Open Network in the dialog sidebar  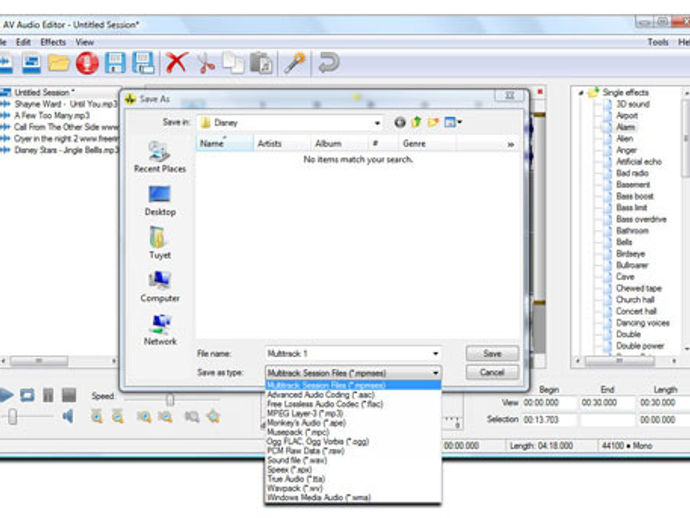[160, 330]
